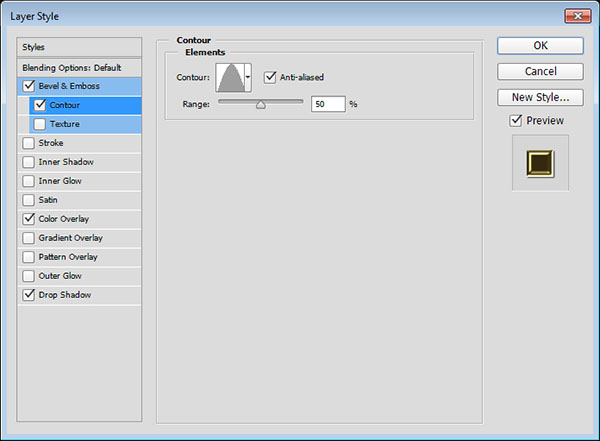600x441 pixels.
Task: Toggle the Anti-aliased checkbox
Action: (270, 77)
